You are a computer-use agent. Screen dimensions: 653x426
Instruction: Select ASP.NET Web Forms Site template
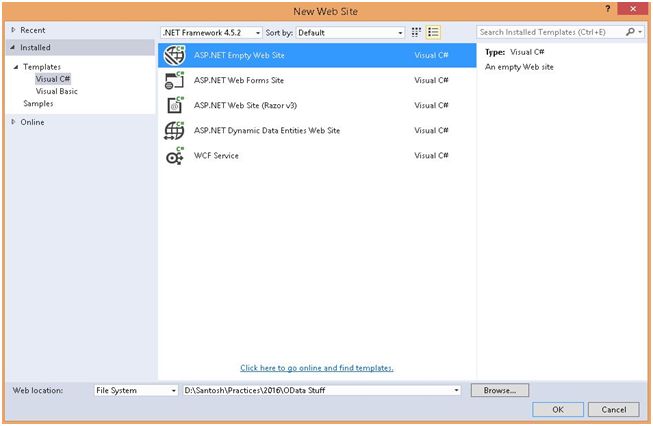(317, 80)
